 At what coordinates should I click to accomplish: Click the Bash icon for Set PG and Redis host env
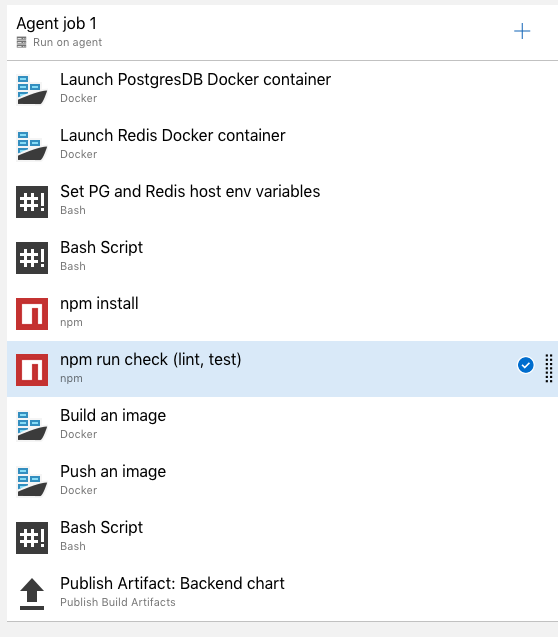(x=32, y=202)
